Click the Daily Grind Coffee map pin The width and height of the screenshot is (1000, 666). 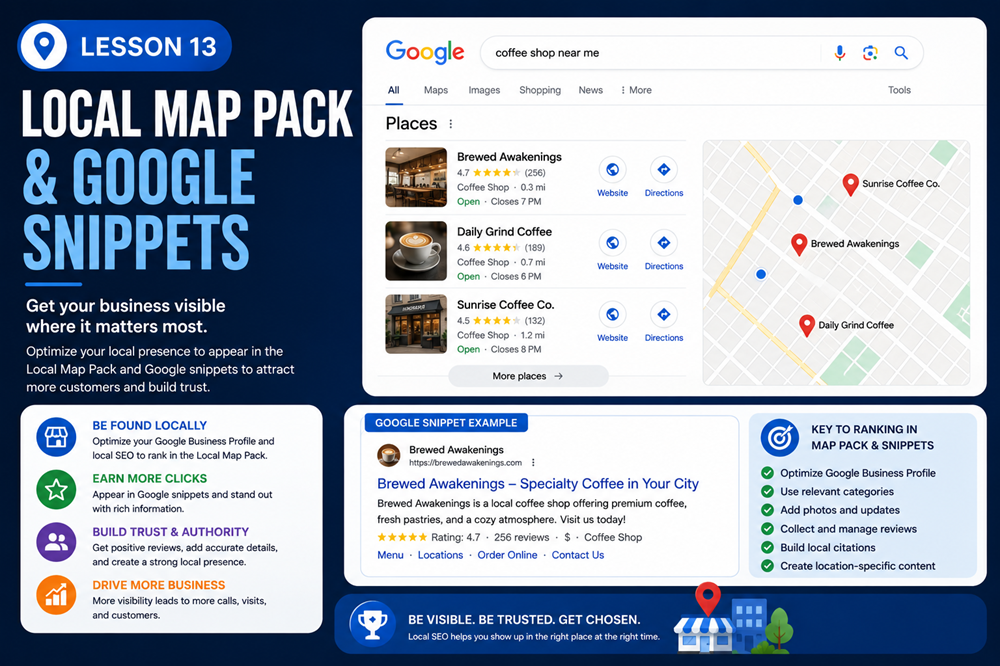pyautogui.click(x=807, y=325)
